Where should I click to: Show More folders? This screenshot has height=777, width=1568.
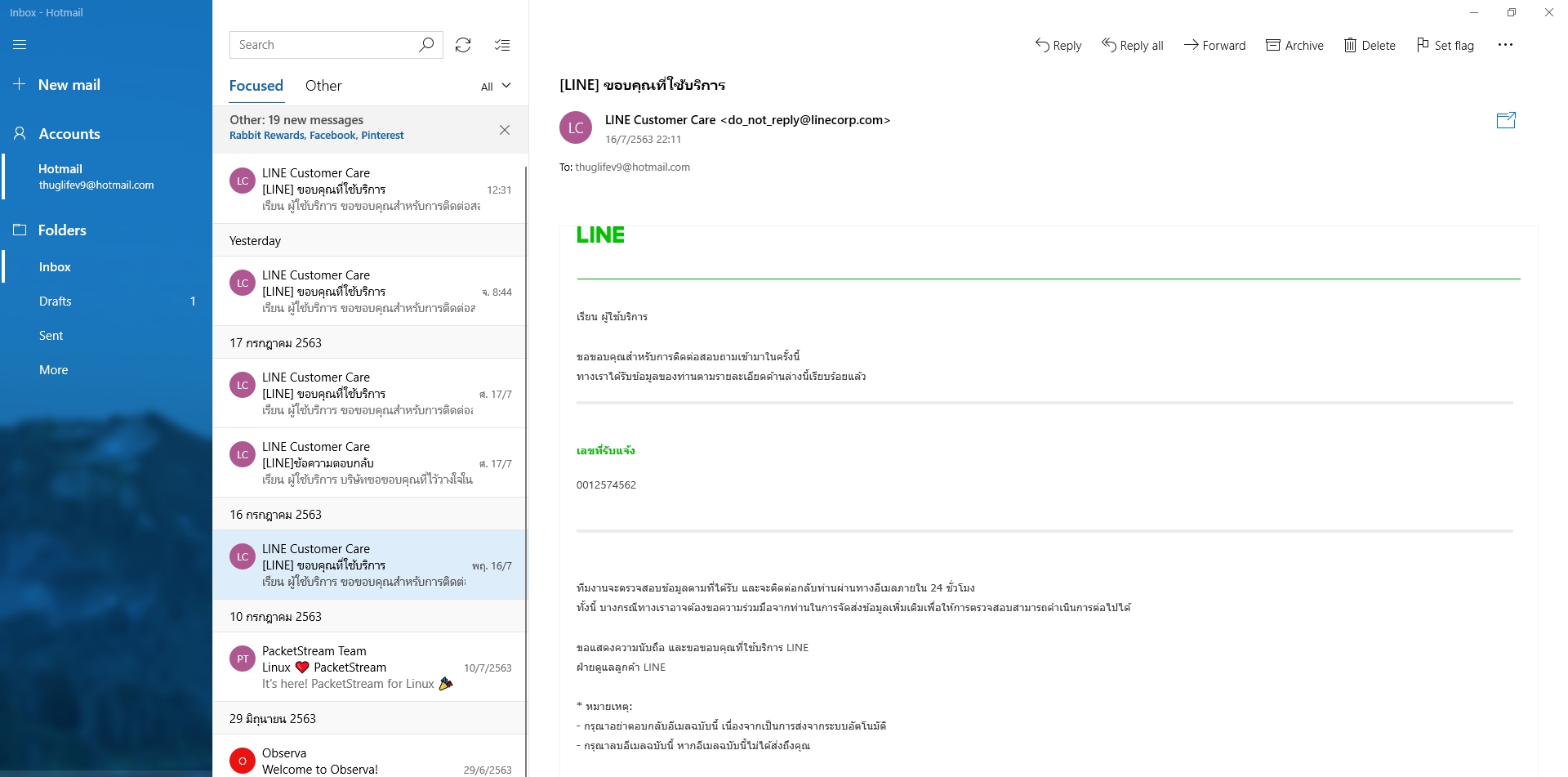tap(106, 370)
